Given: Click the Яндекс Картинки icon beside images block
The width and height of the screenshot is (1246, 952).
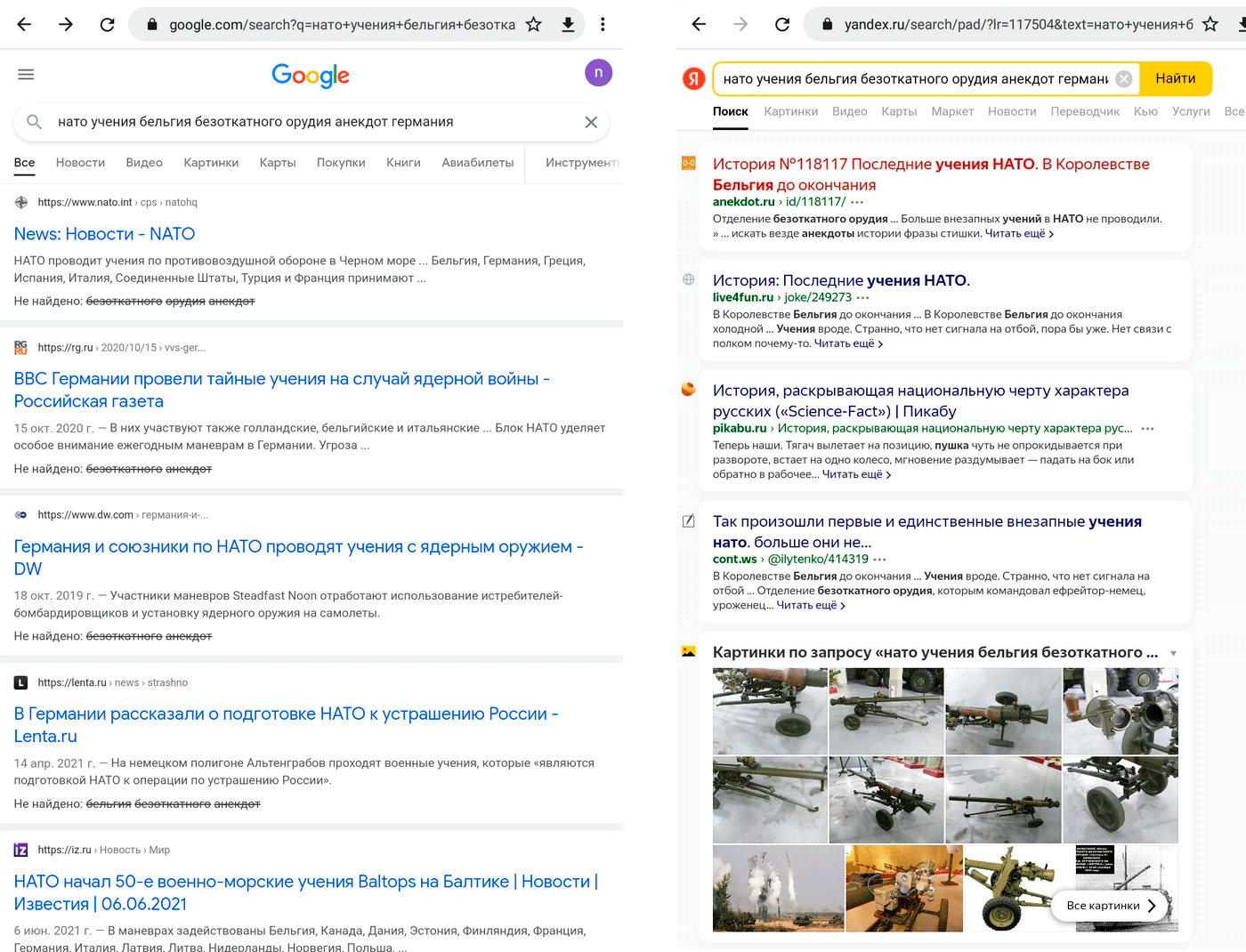Looking at the screenshot, I should tap(688, 652).
